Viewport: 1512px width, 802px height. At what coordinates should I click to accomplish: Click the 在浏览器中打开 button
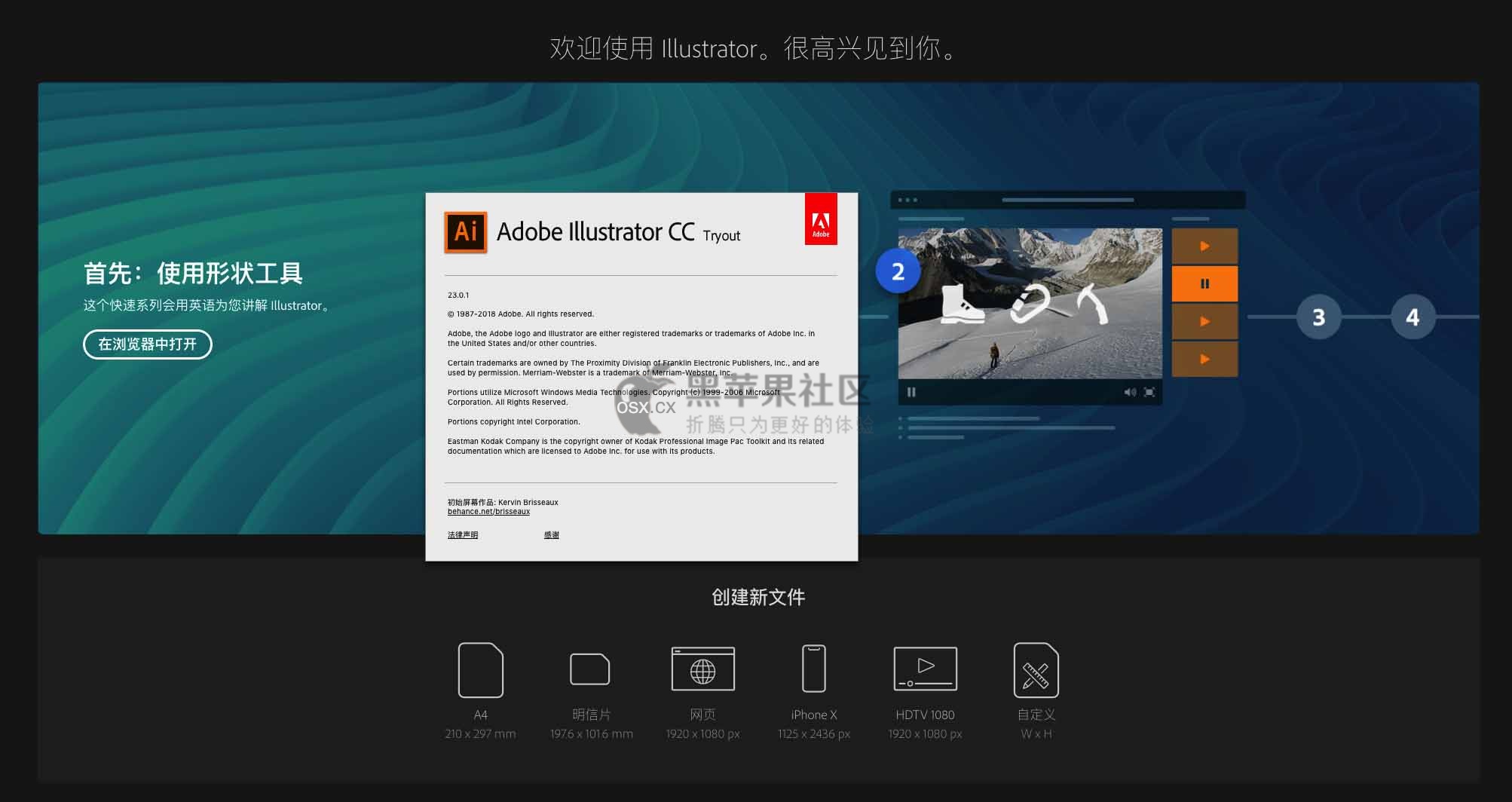[x=148, y=344]
